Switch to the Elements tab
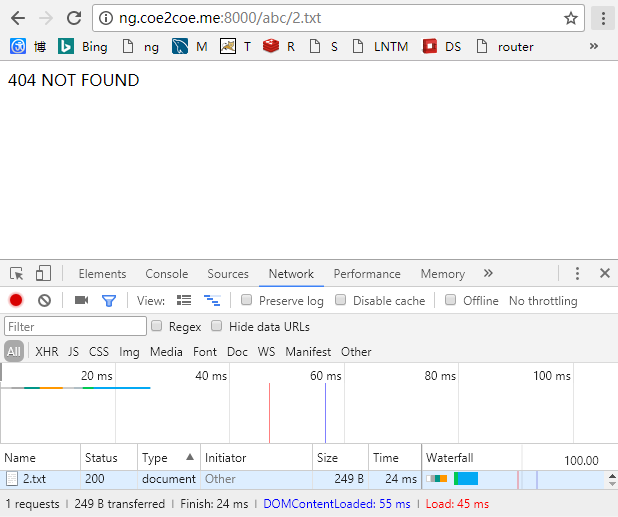This screenshot has height=517, width=618. click(102, 273)
